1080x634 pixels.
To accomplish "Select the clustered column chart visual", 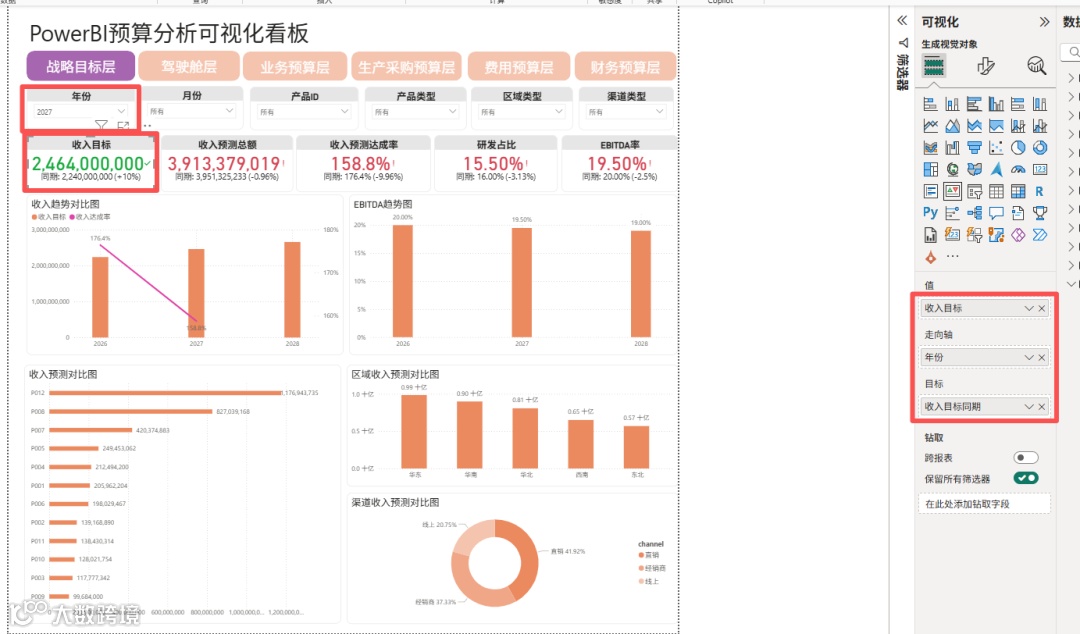I will coord(996,104).
